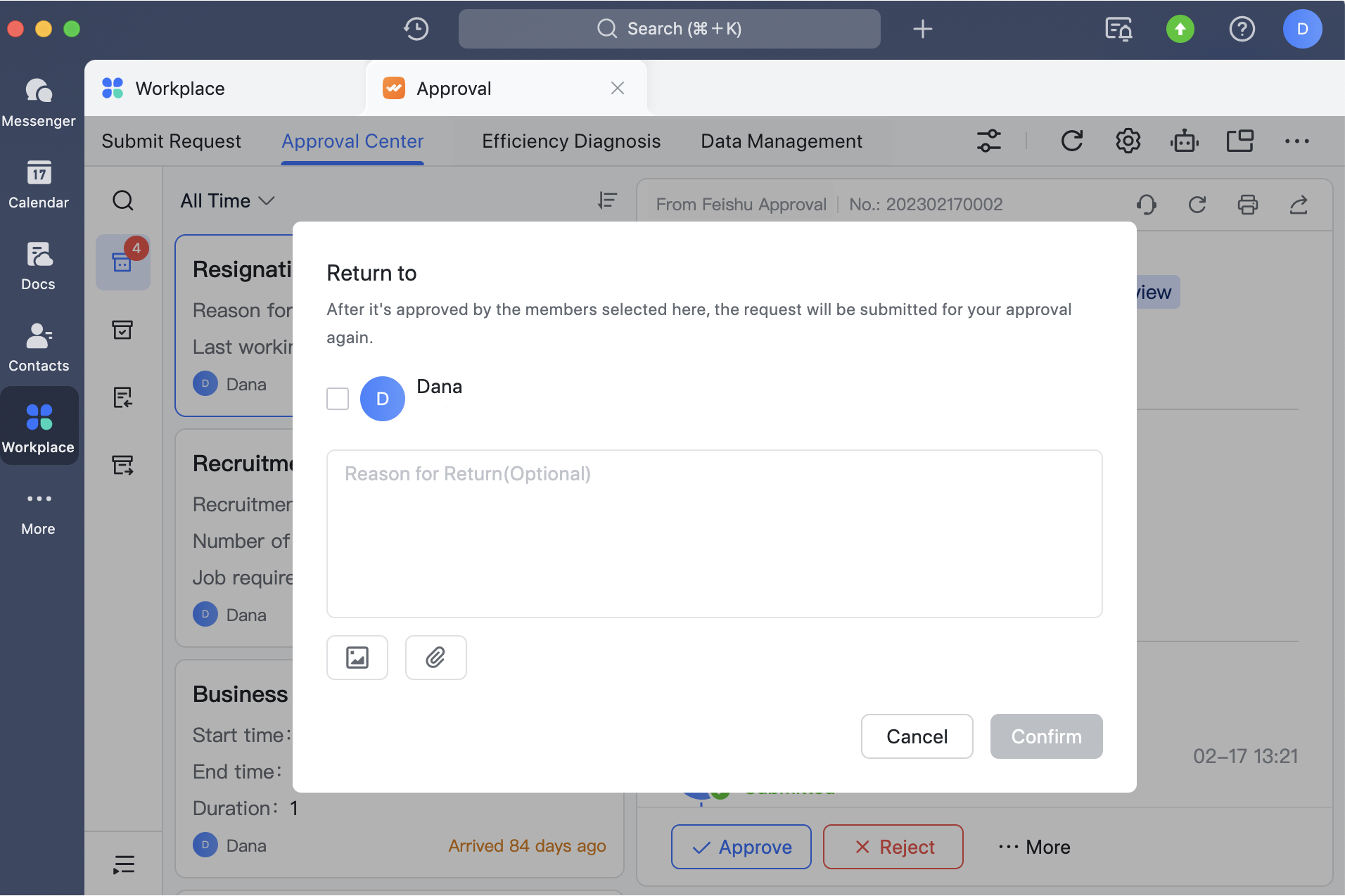The image size is (1345, 896).
Task: Click the attach file paperclip icon
Action: coord(435,658)
